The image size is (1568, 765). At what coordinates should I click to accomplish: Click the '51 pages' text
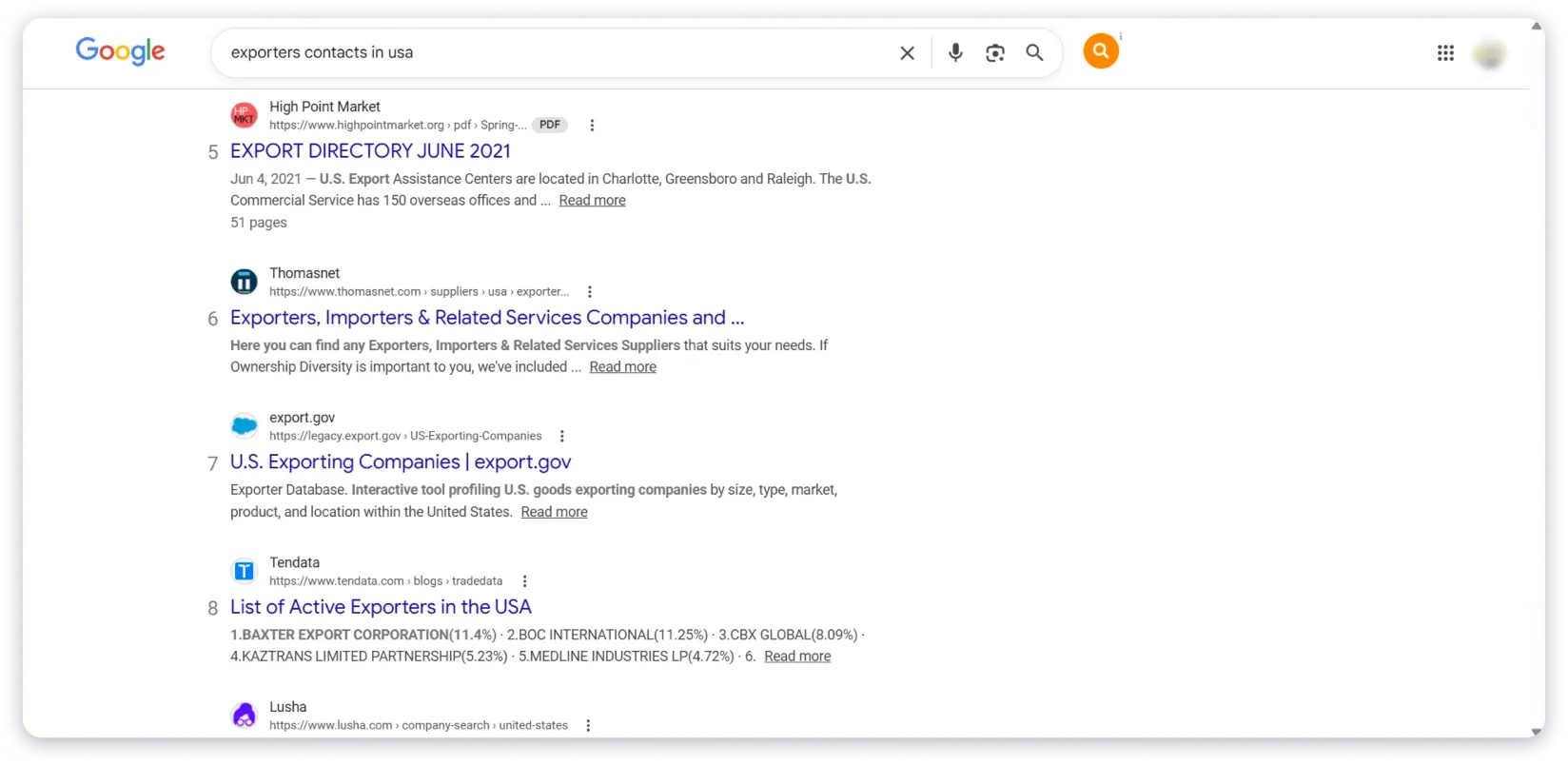click(x=259, y=223)
